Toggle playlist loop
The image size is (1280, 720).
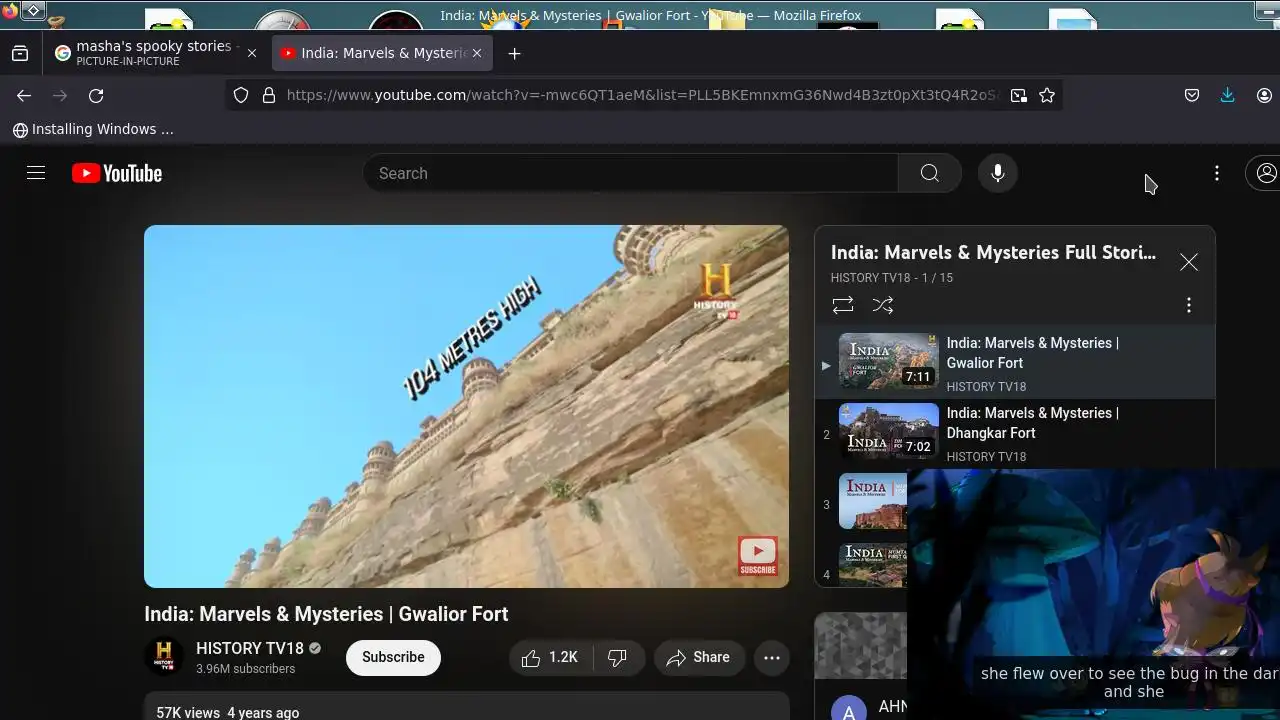coord(843,305)
